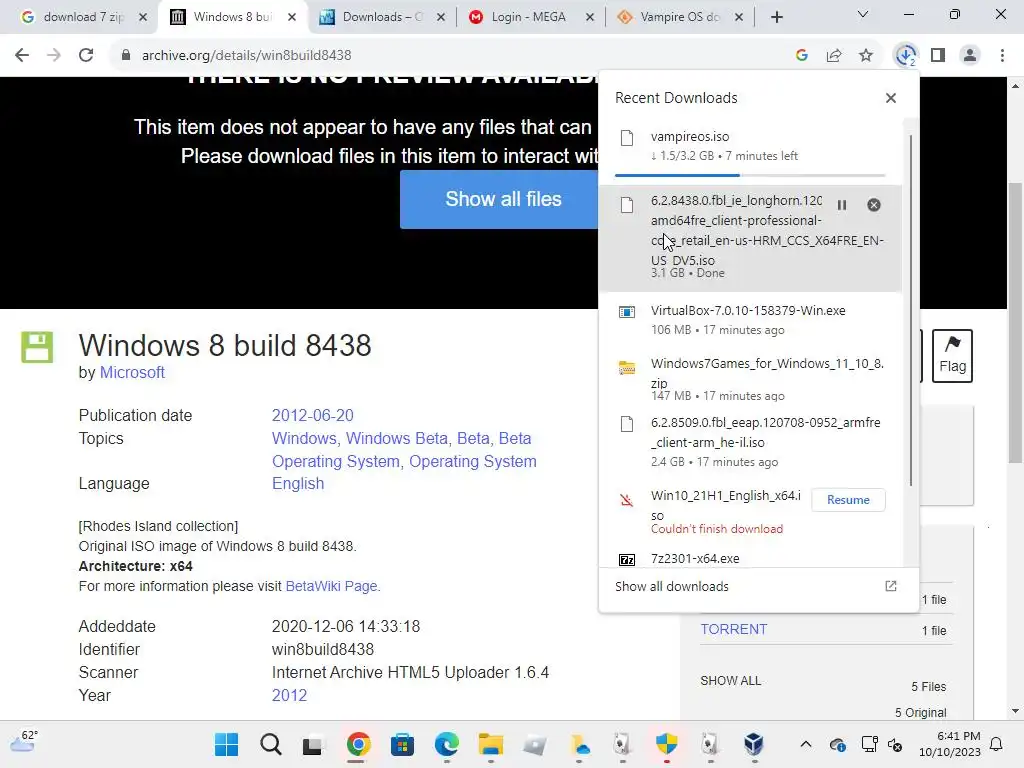Open Windows Security shield on taskbar

coord(667,744)
